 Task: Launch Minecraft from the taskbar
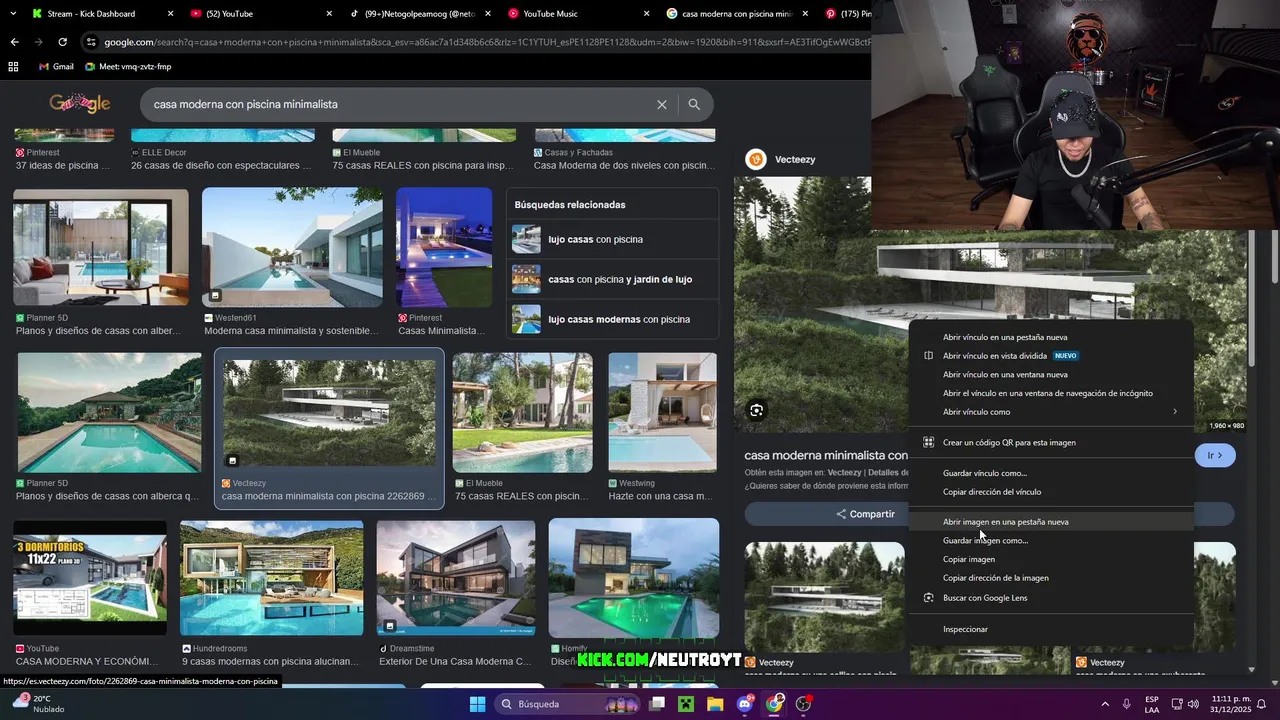click(686, 704)
